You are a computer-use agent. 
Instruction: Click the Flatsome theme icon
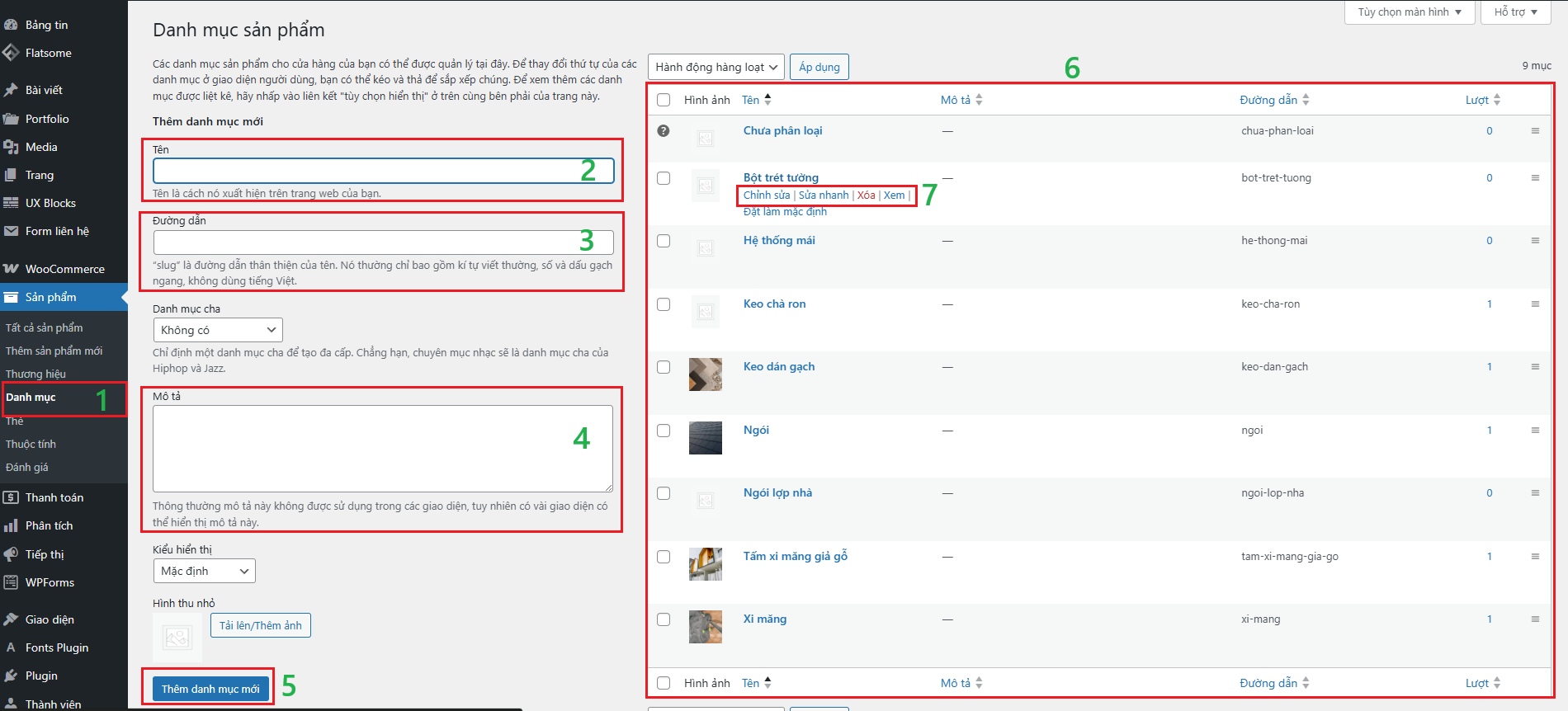(x=11, y=53)
